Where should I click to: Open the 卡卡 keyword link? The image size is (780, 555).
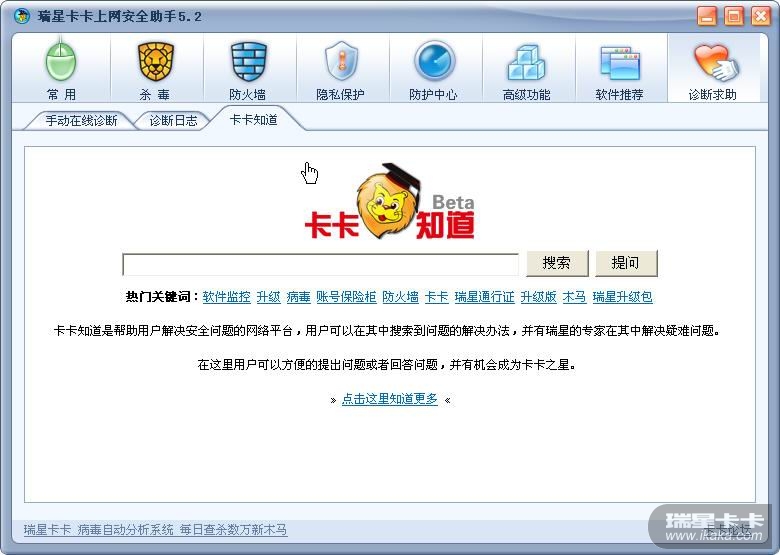pos(436,297)
